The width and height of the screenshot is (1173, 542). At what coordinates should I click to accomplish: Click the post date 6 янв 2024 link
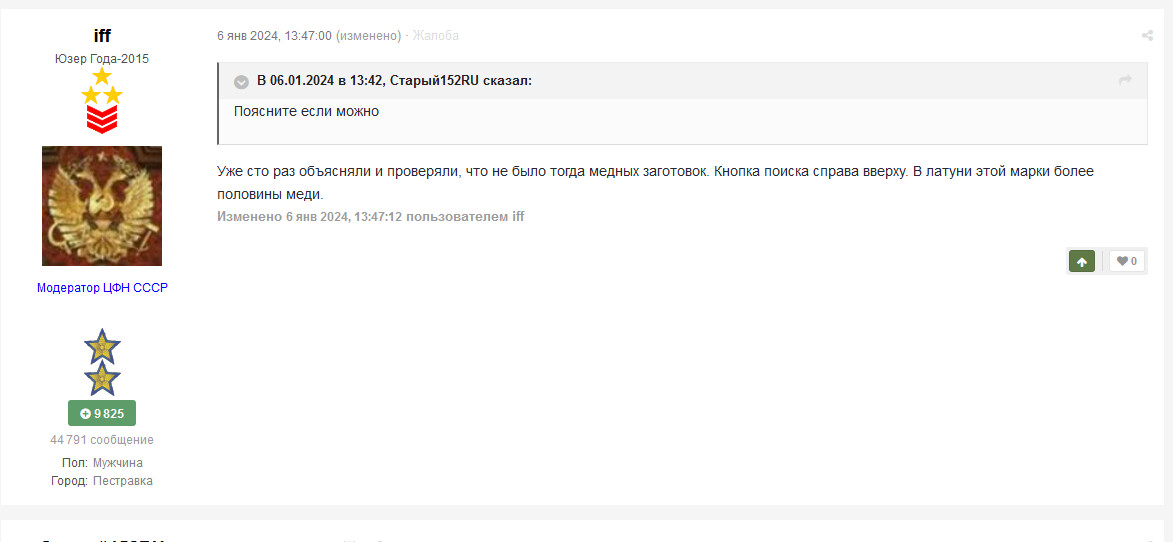[274, 36]
